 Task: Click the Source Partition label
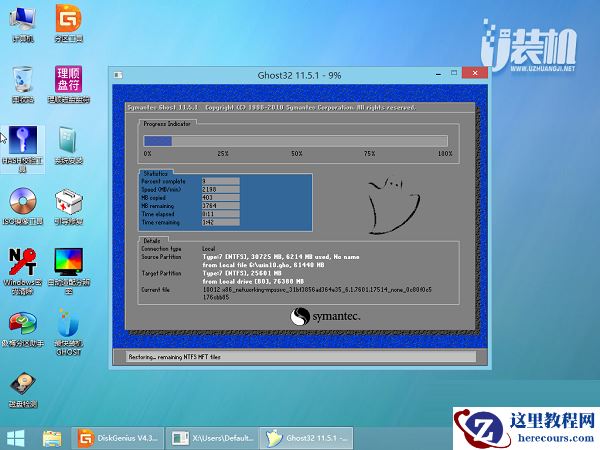(x=161, y=257)
